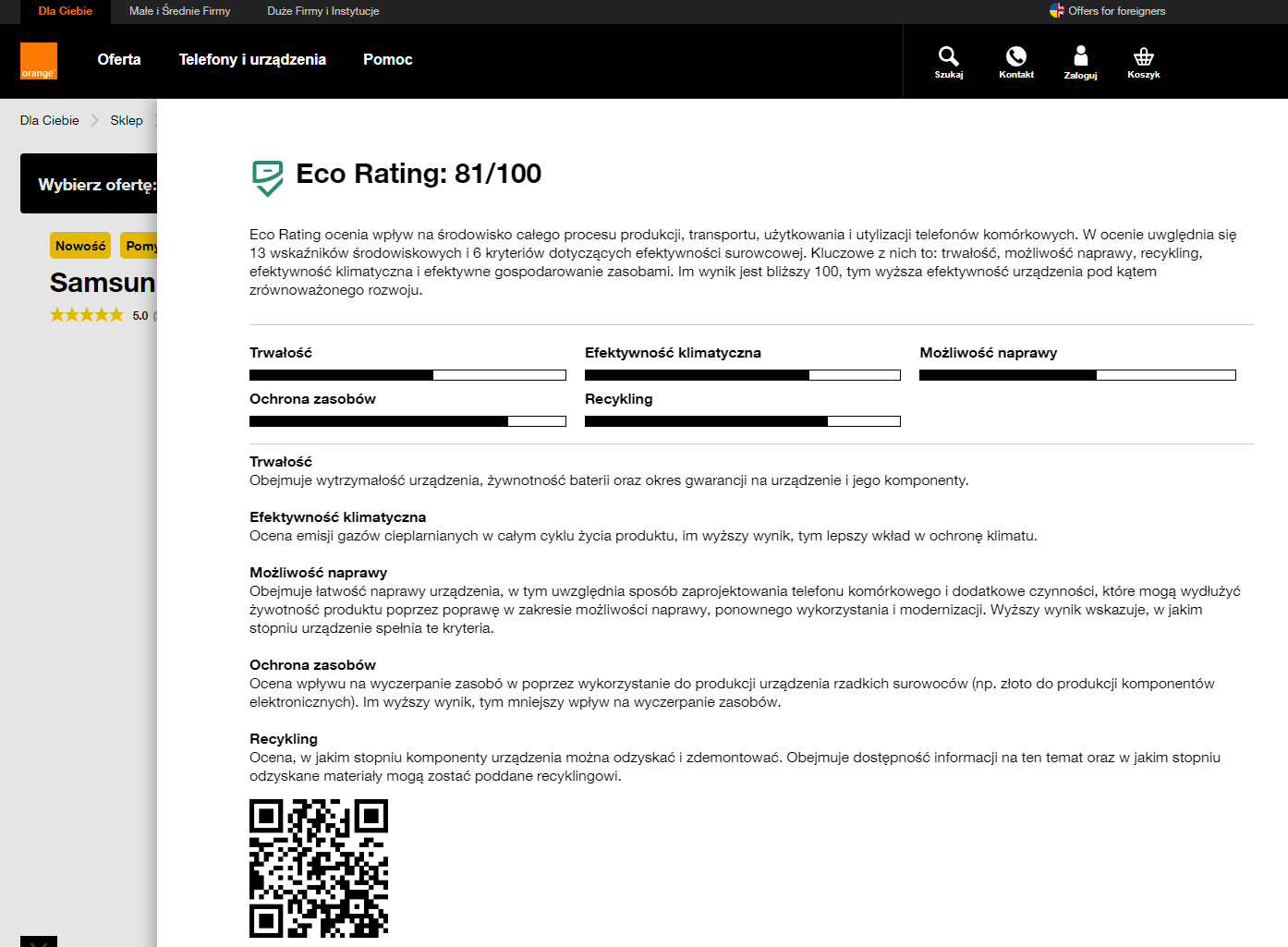
Task: Click the Samsung product title
Action: [x=103, y=283]
